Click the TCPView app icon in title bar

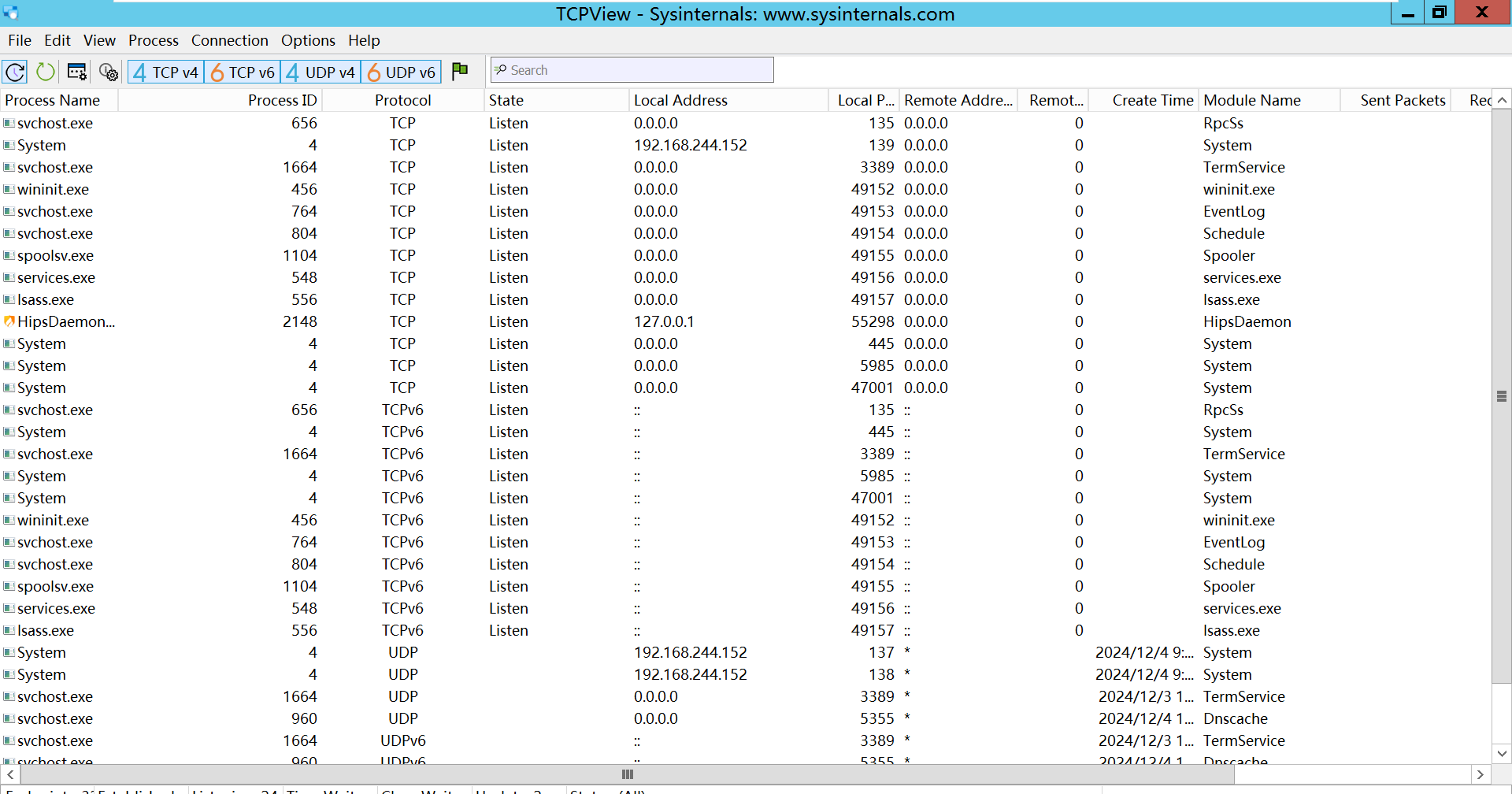coord(10,13)
